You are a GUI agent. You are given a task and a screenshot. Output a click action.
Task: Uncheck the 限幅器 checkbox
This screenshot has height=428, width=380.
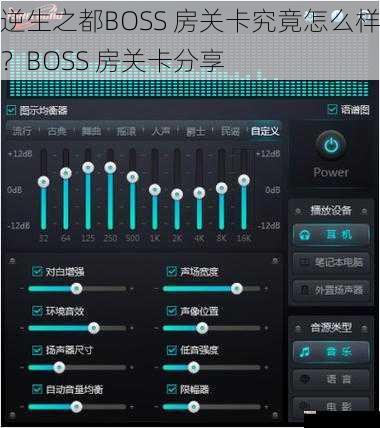(171, 389)
